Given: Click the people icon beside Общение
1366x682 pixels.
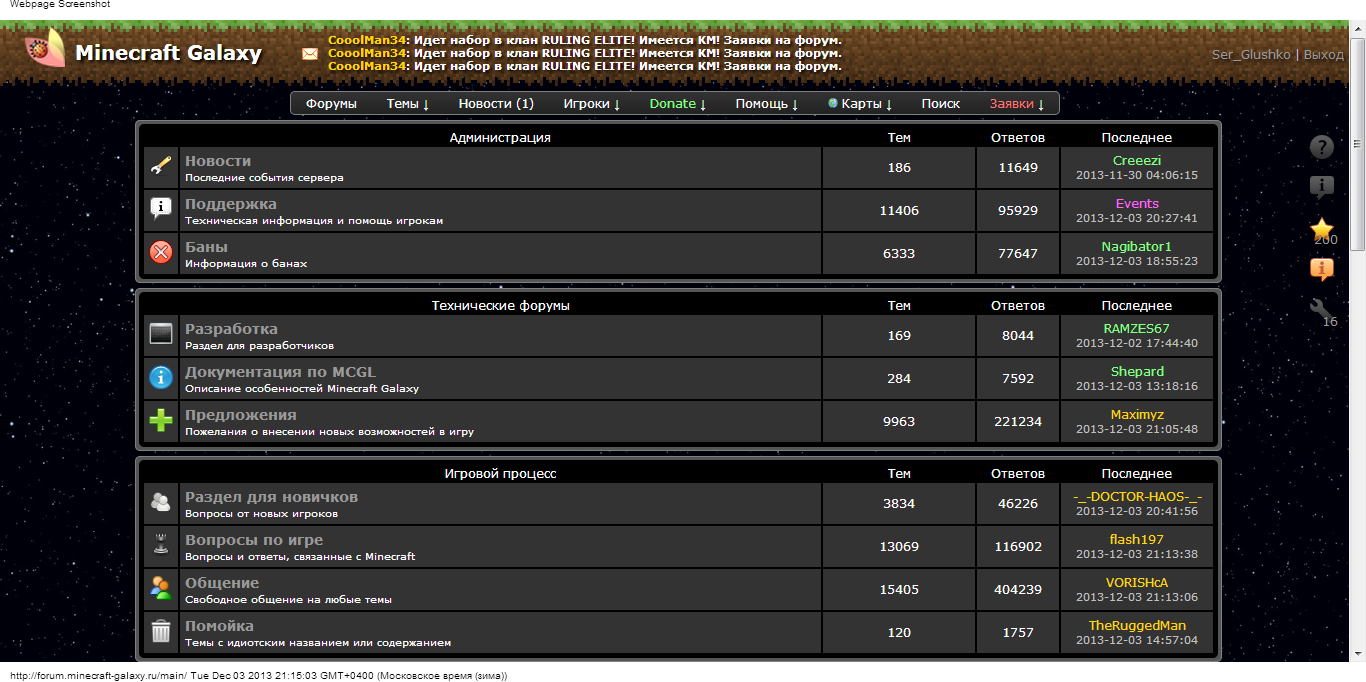Looking at the screenshot, I should [x=161, y=588].
